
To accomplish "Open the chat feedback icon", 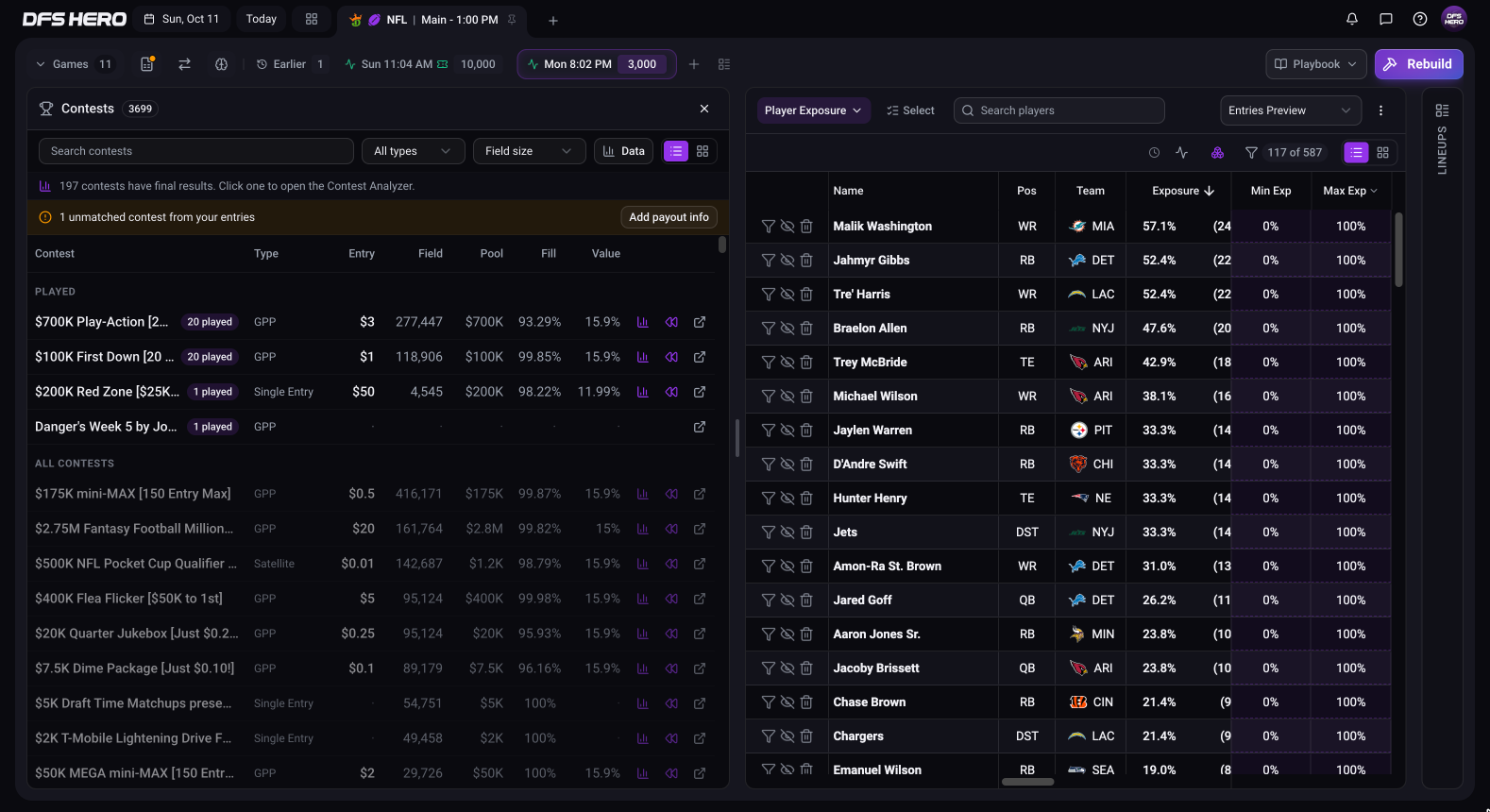I will pos(1386,19).
